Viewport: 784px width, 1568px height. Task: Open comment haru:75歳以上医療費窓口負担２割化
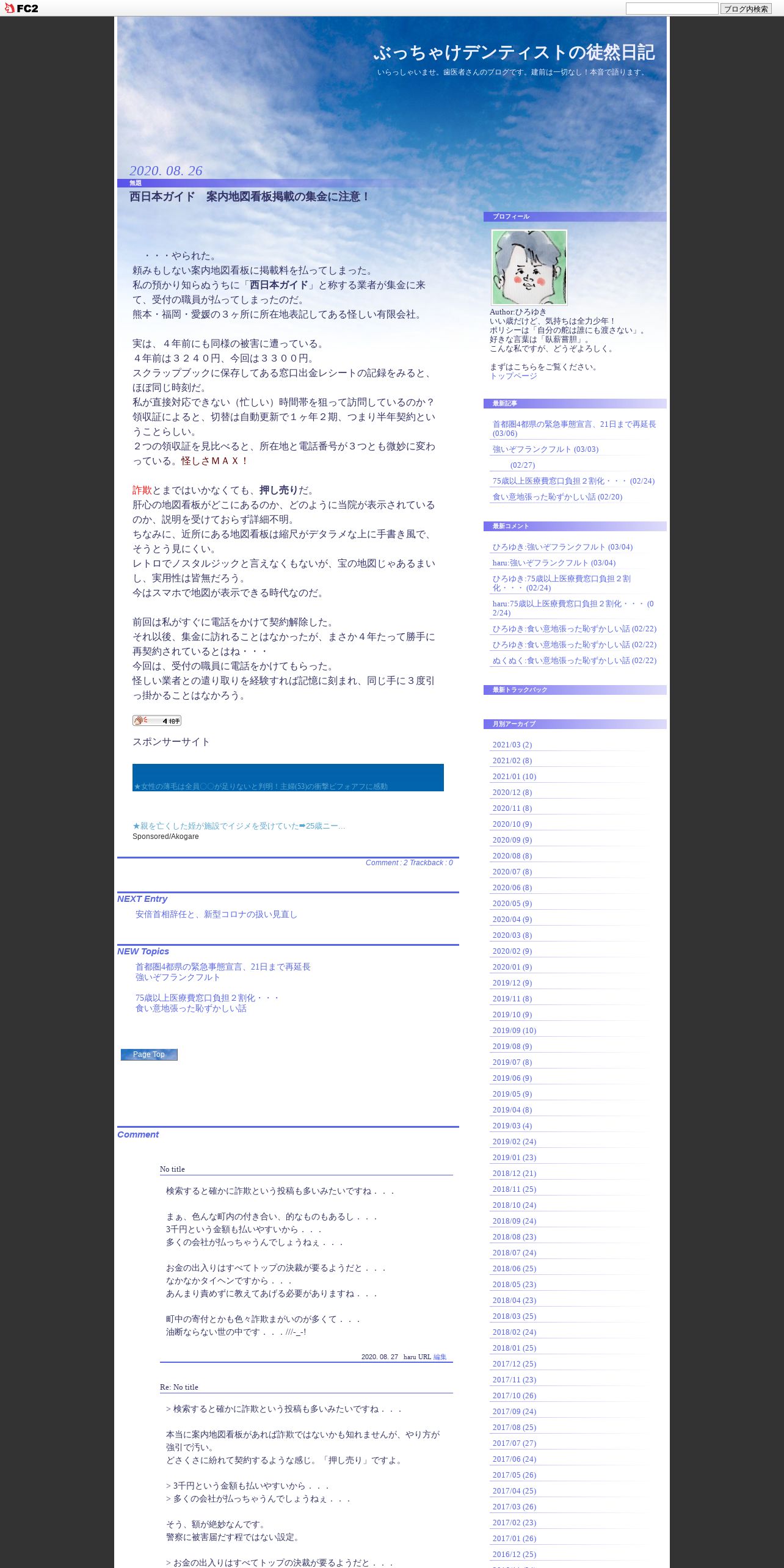click(x=573, y=608)
